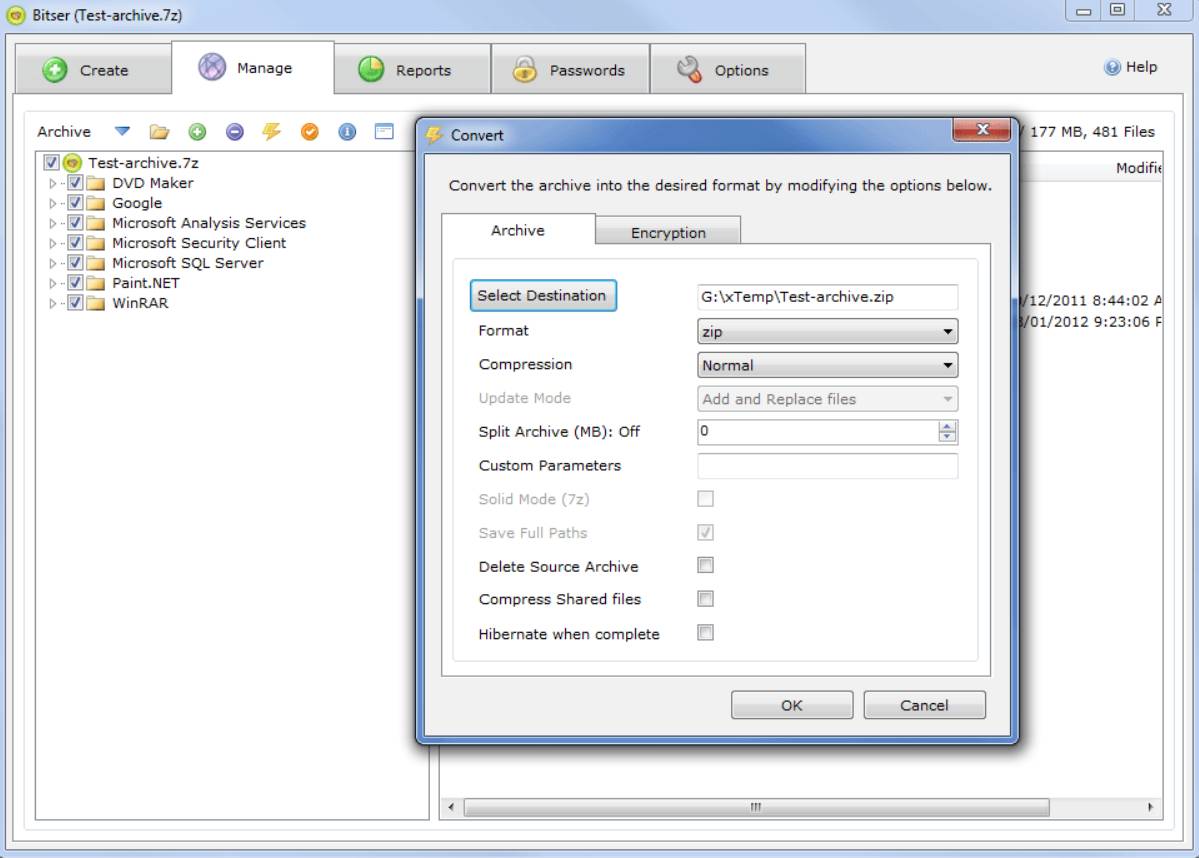
Task: Click the purple minus remove icon
Action: (234, 132)
